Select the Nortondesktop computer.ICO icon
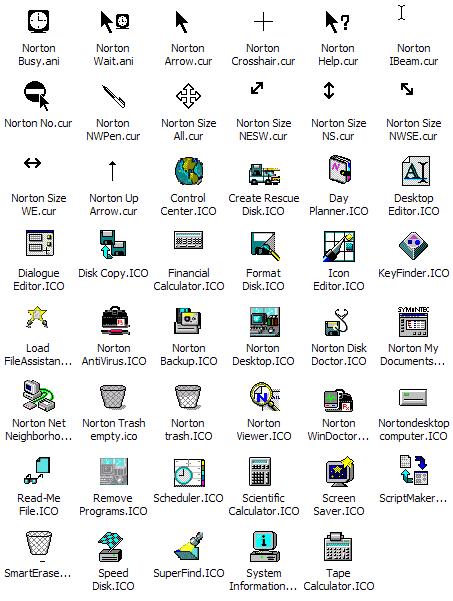This screenshot has width=453, height=601. click(413, 397)
